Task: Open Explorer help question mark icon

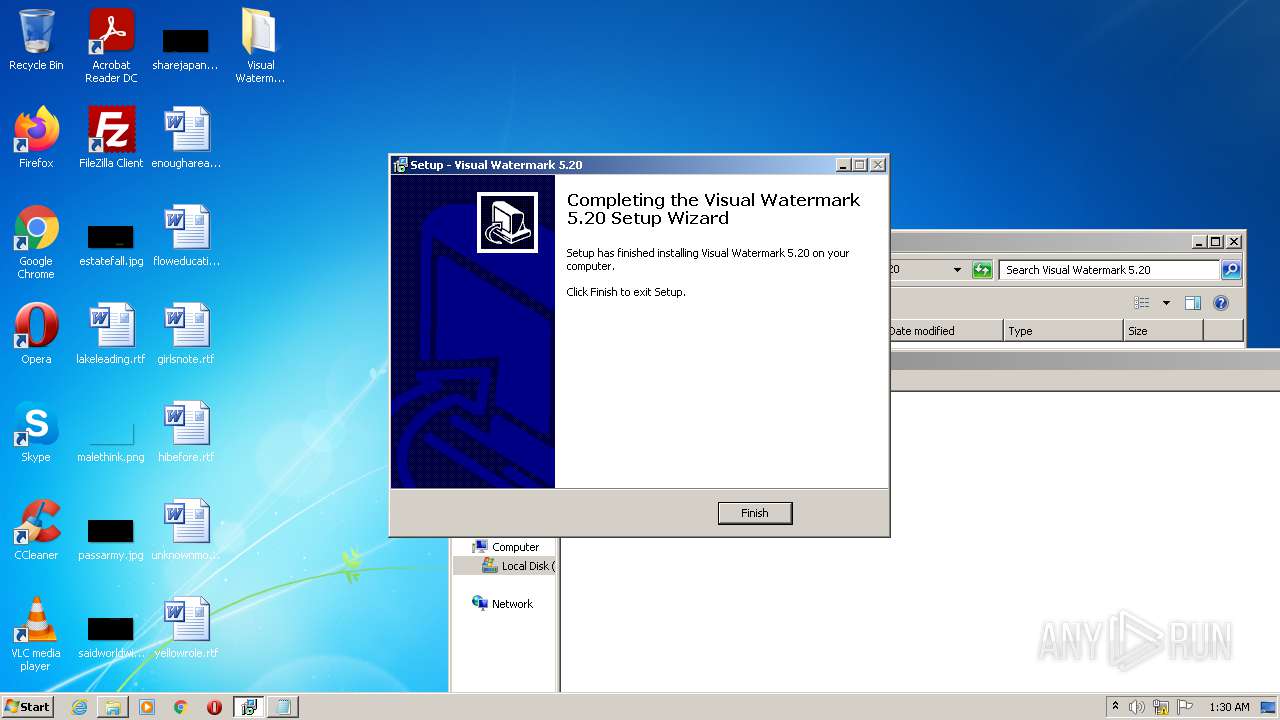Action: 1221,303
